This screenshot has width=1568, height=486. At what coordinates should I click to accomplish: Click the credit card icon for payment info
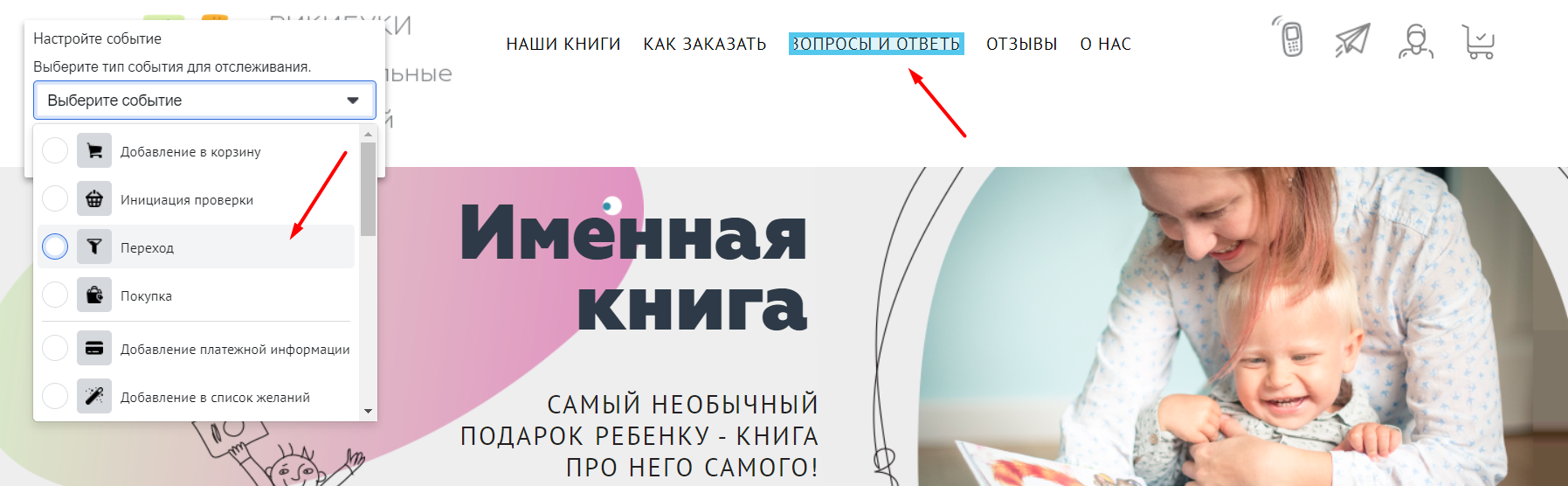pyautogui.click(x=94, y=349)
